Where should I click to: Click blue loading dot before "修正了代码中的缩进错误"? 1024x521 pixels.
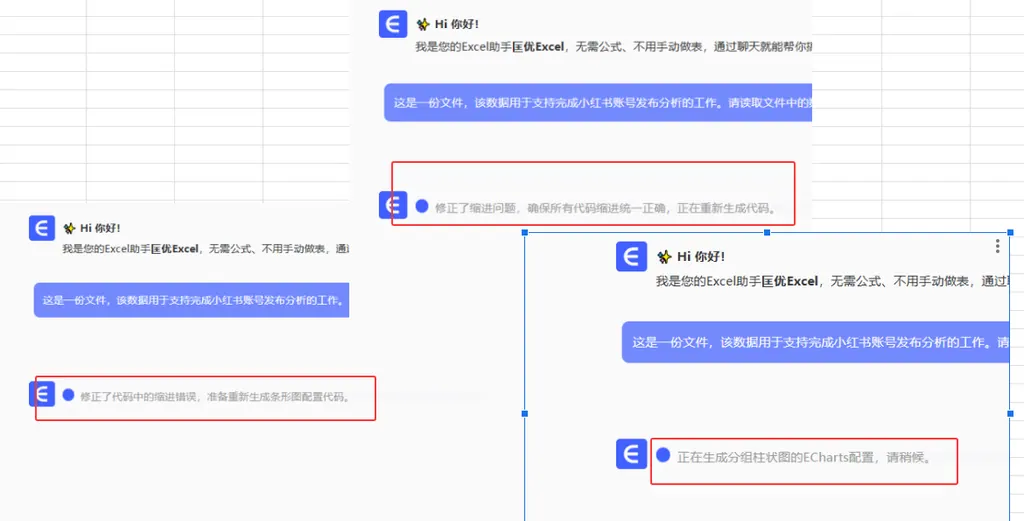[68, 395]
